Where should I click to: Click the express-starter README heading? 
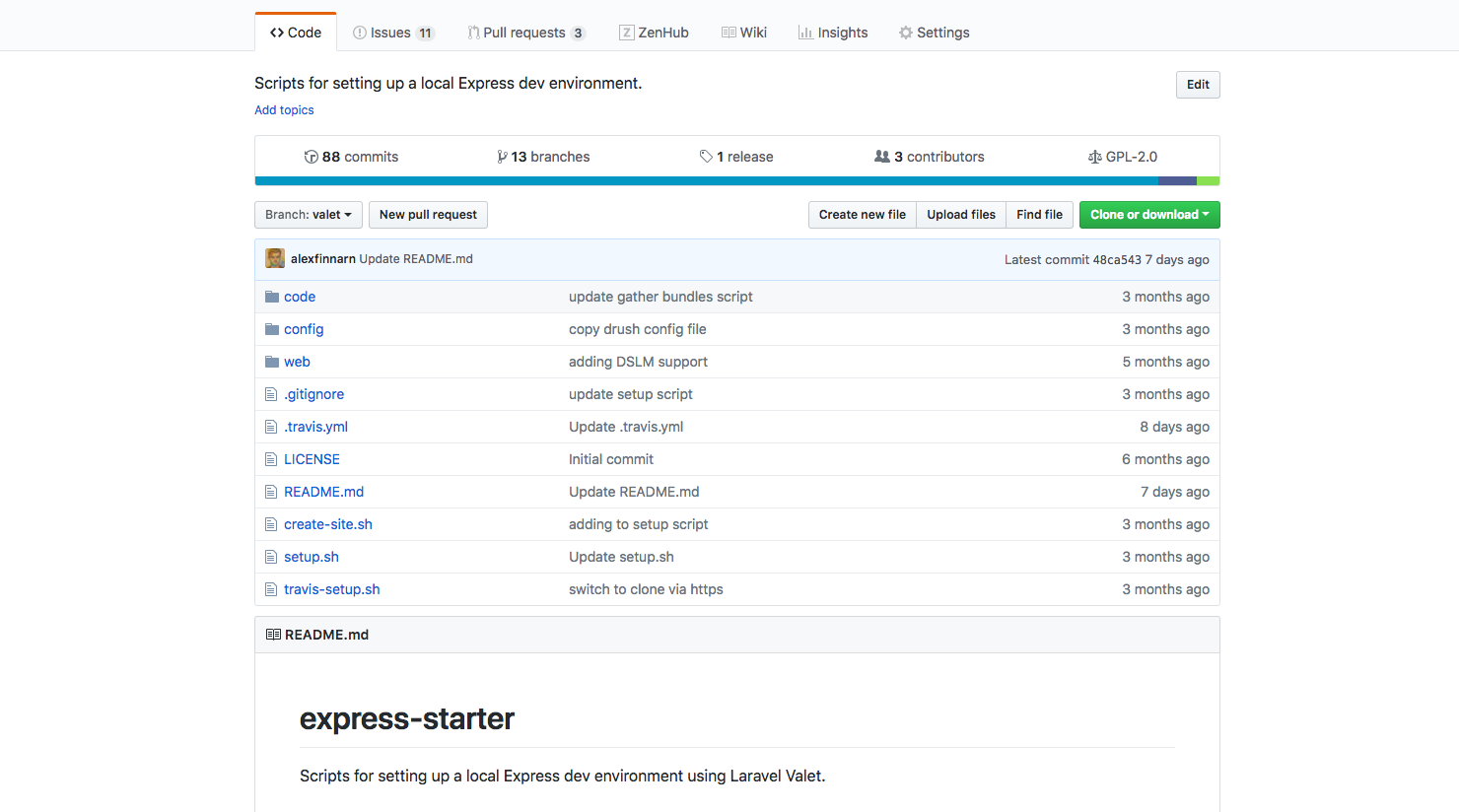(407, 718)
